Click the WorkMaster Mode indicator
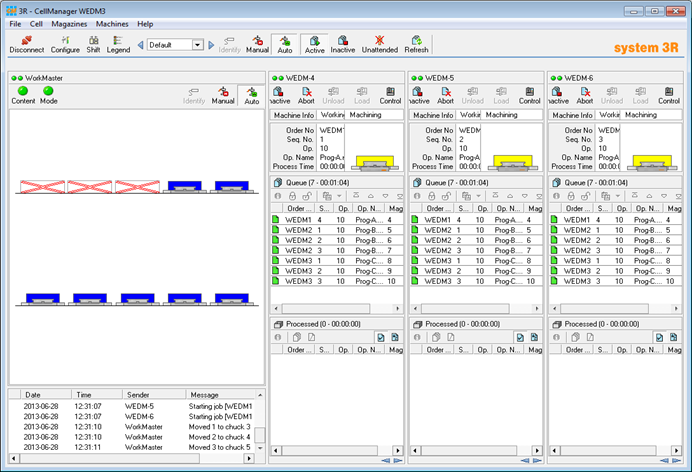The image size is (692, 472). point(49,95)
